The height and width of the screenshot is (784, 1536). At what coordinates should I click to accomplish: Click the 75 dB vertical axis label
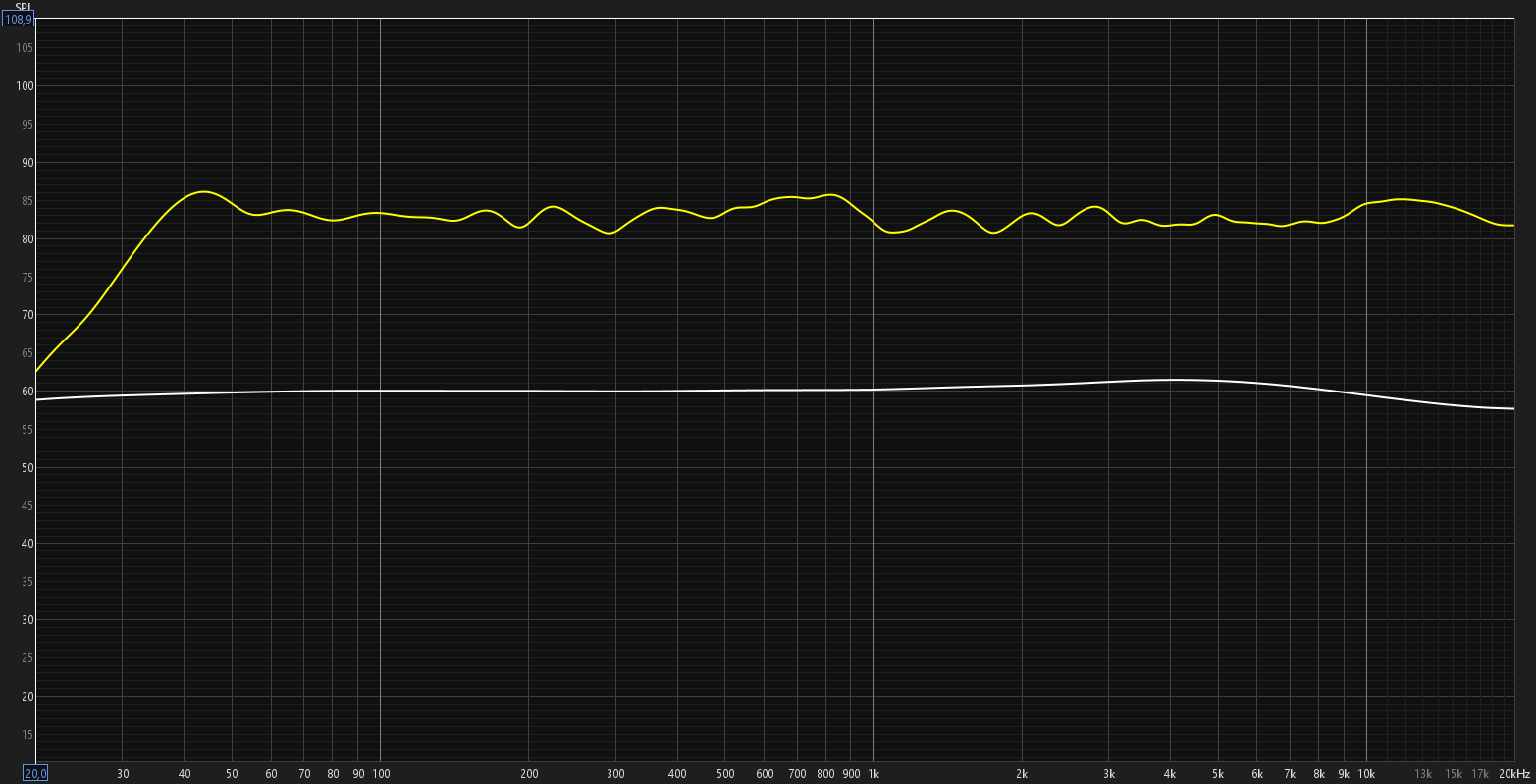click(27, 278)
